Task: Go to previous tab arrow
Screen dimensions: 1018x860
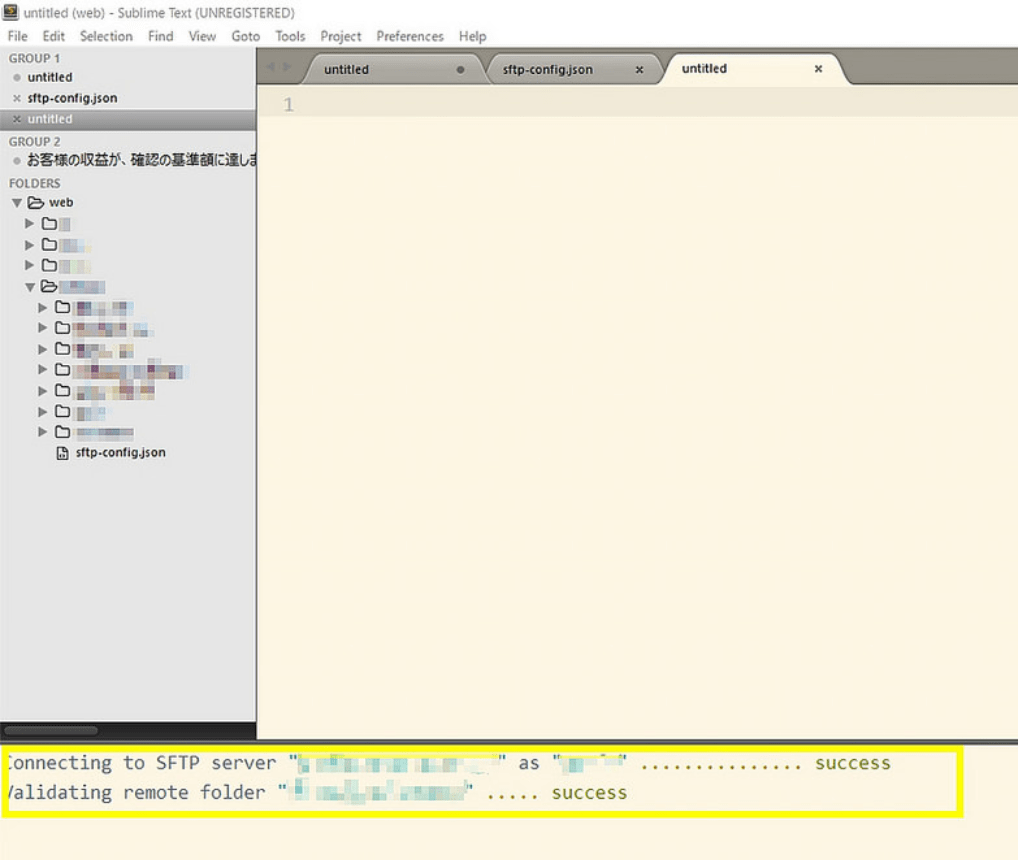Action: tap(271, 66)
